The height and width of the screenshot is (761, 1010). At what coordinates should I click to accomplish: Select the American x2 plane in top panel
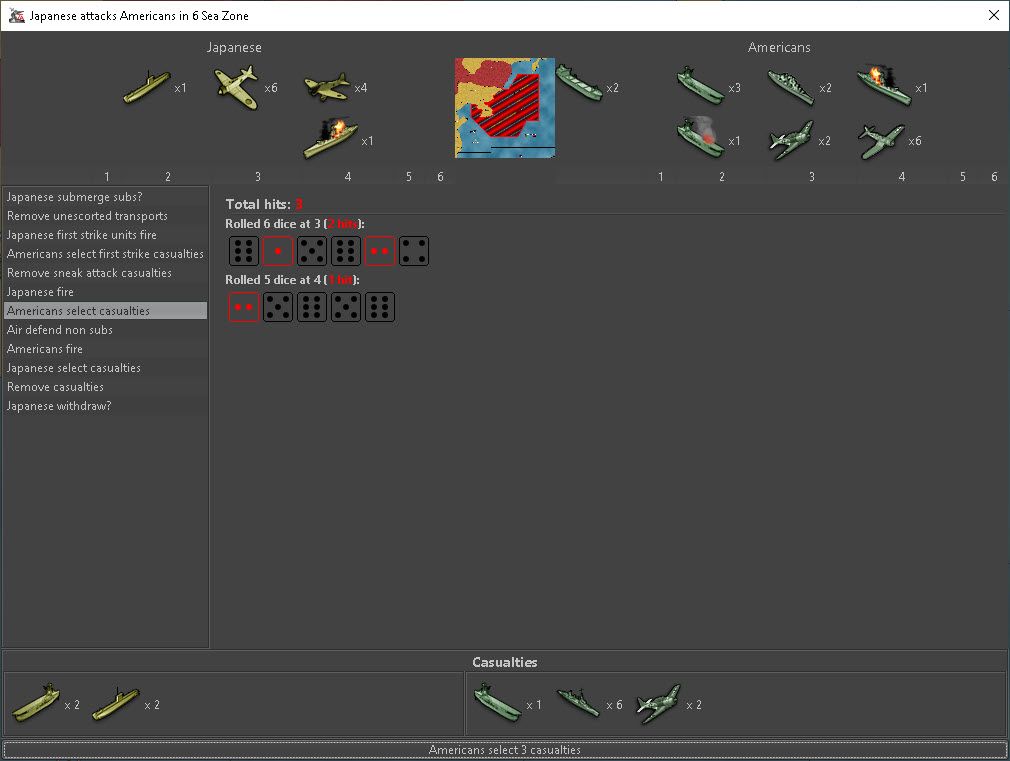pos(792,141)
